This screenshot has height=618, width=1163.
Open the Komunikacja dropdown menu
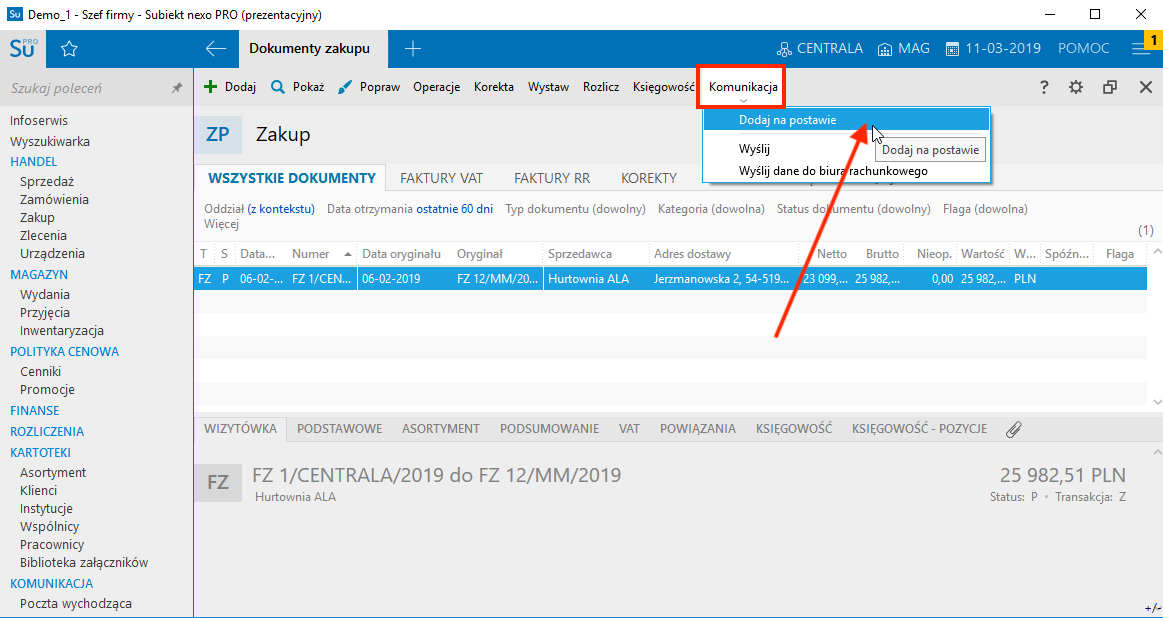pyautogui.click(x=740, y=87)
